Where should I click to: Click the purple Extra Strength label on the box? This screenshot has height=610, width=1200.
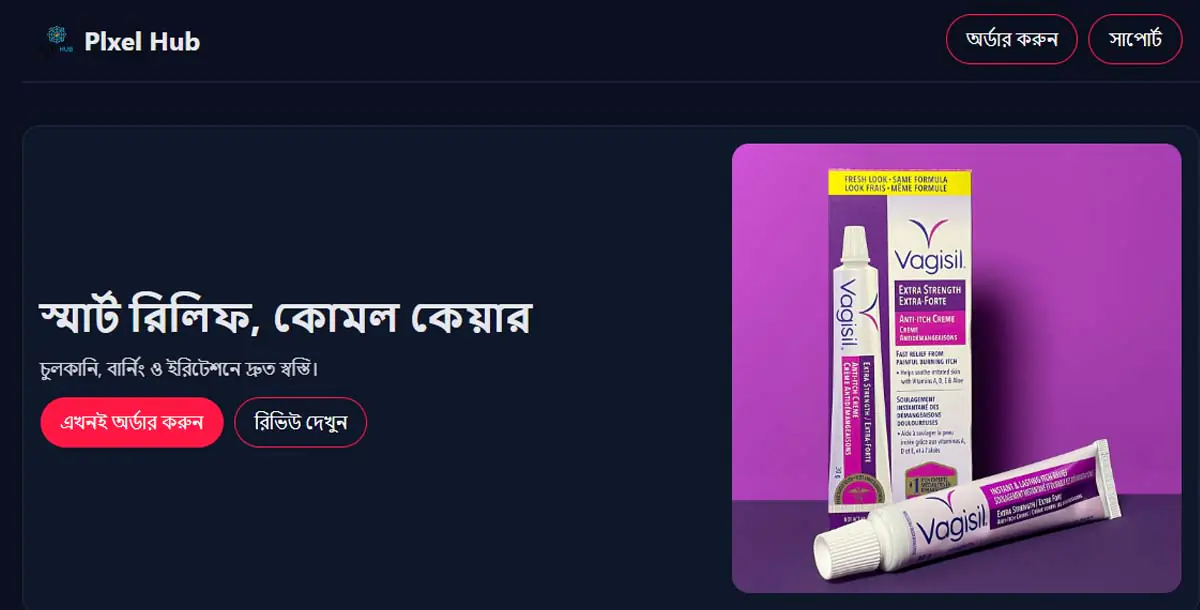click(x=927, y=295)
